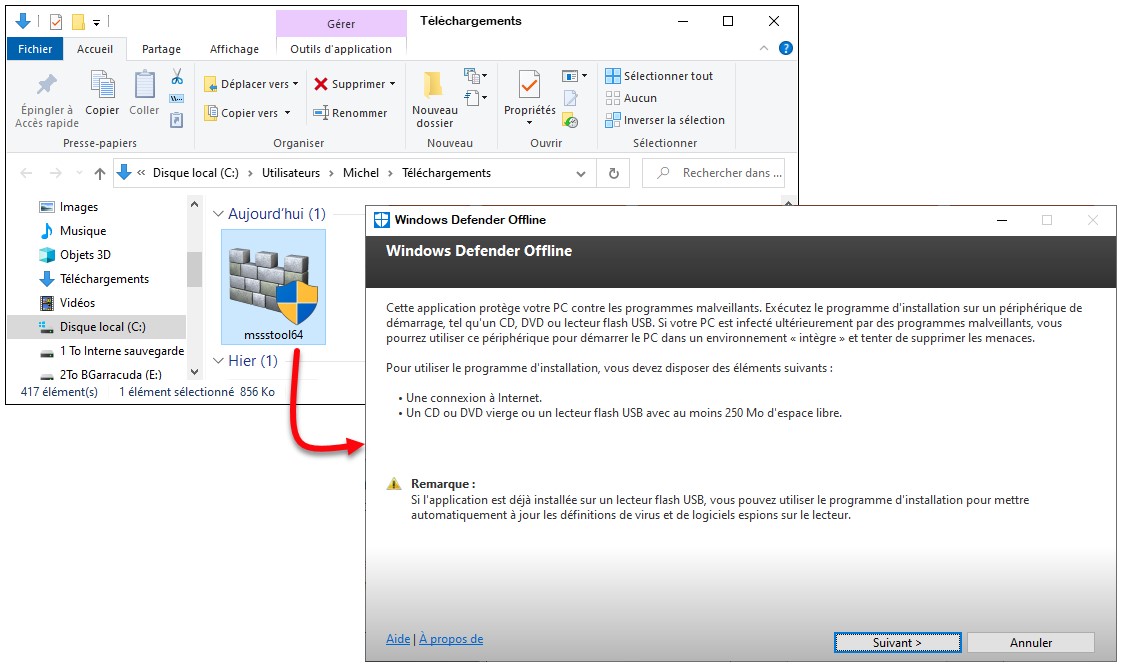The width and height of the screenshot is (1121, 666).
Task: Collapse the Aujourd'hui group
Action: point(217,214)
